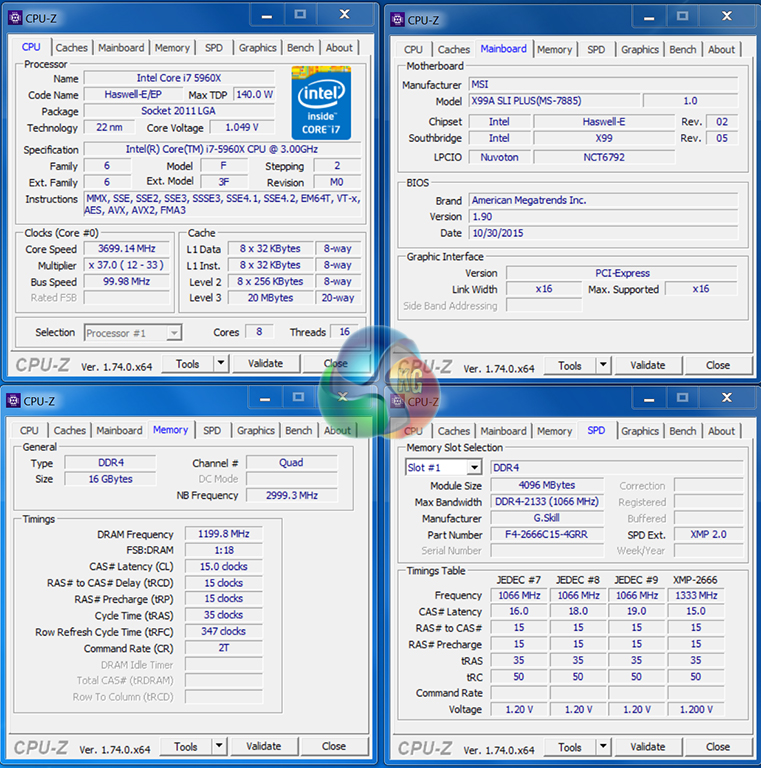This screenshot has height=768, width=761.
Task: Select Caches tab in SPD window
Action: (453, 431)
